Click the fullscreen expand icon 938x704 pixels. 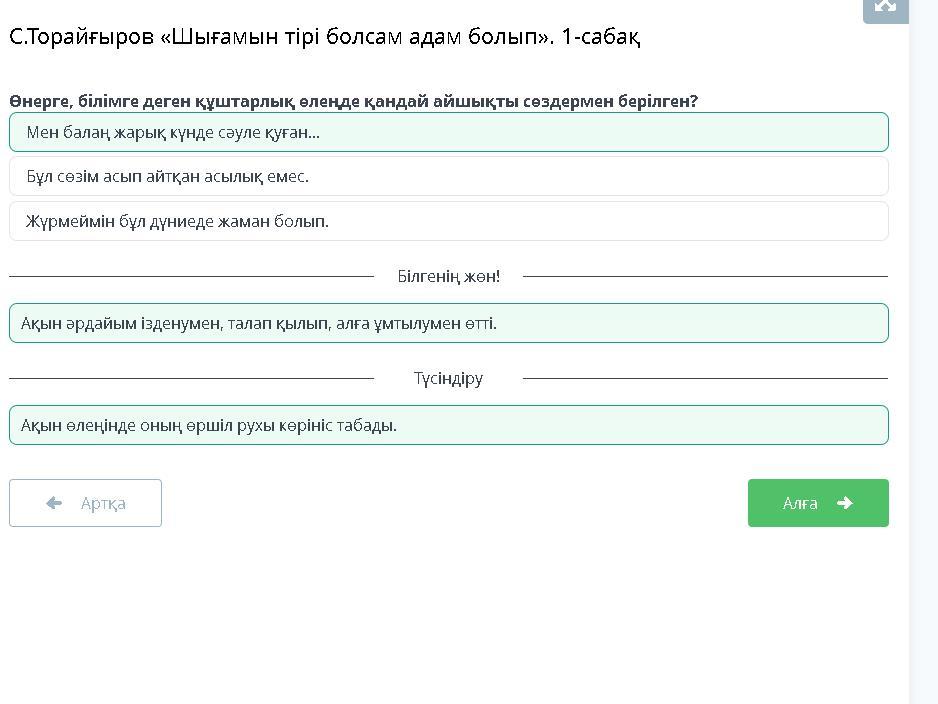885,6
